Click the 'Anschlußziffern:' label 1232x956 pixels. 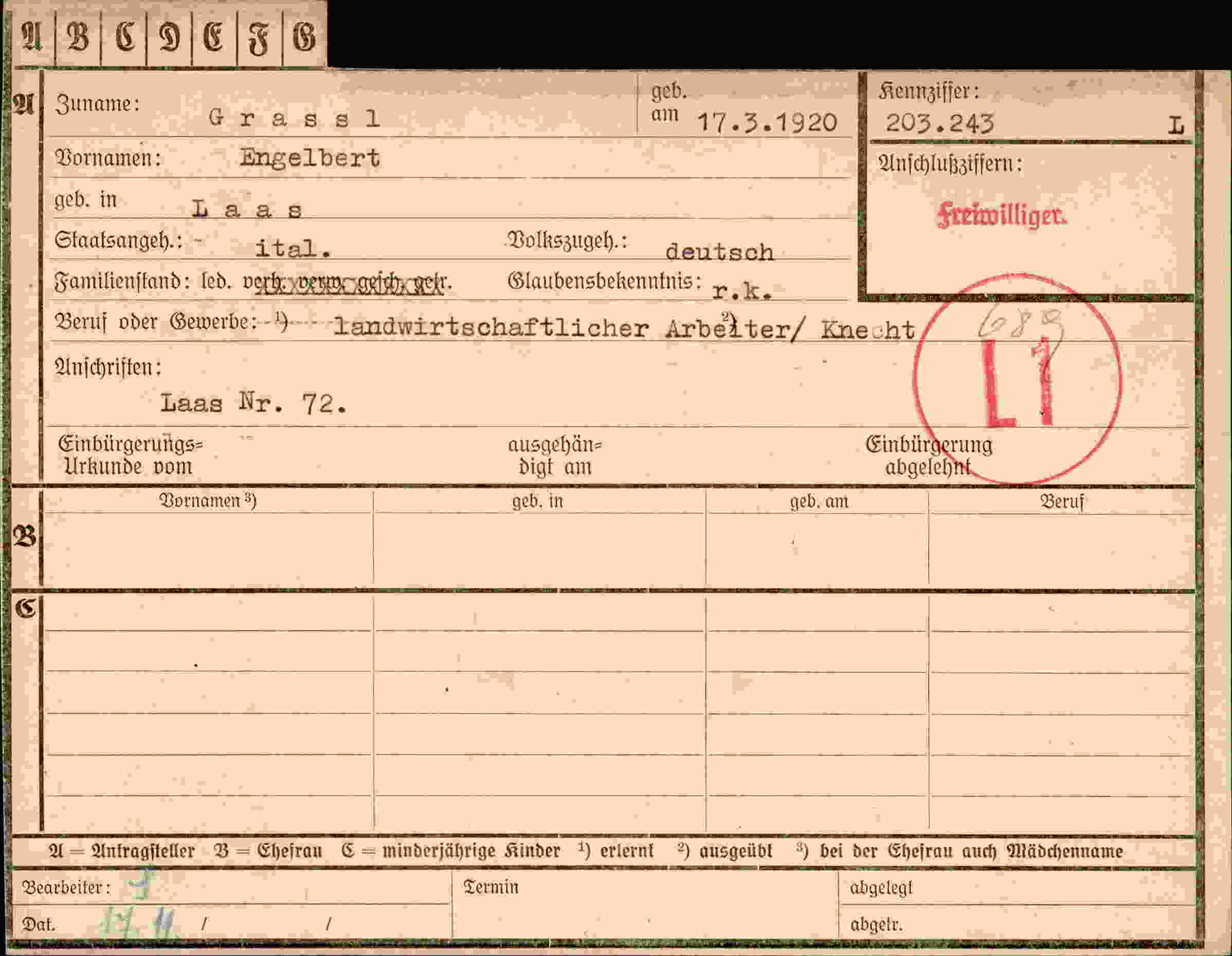pos(951,164)
